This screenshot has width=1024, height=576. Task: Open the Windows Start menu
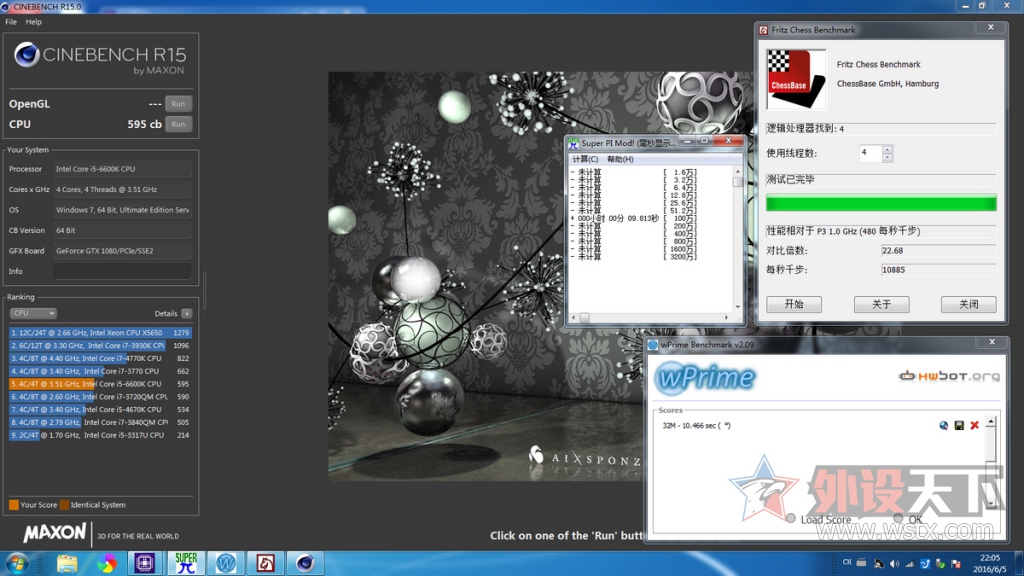click(16, 563)
